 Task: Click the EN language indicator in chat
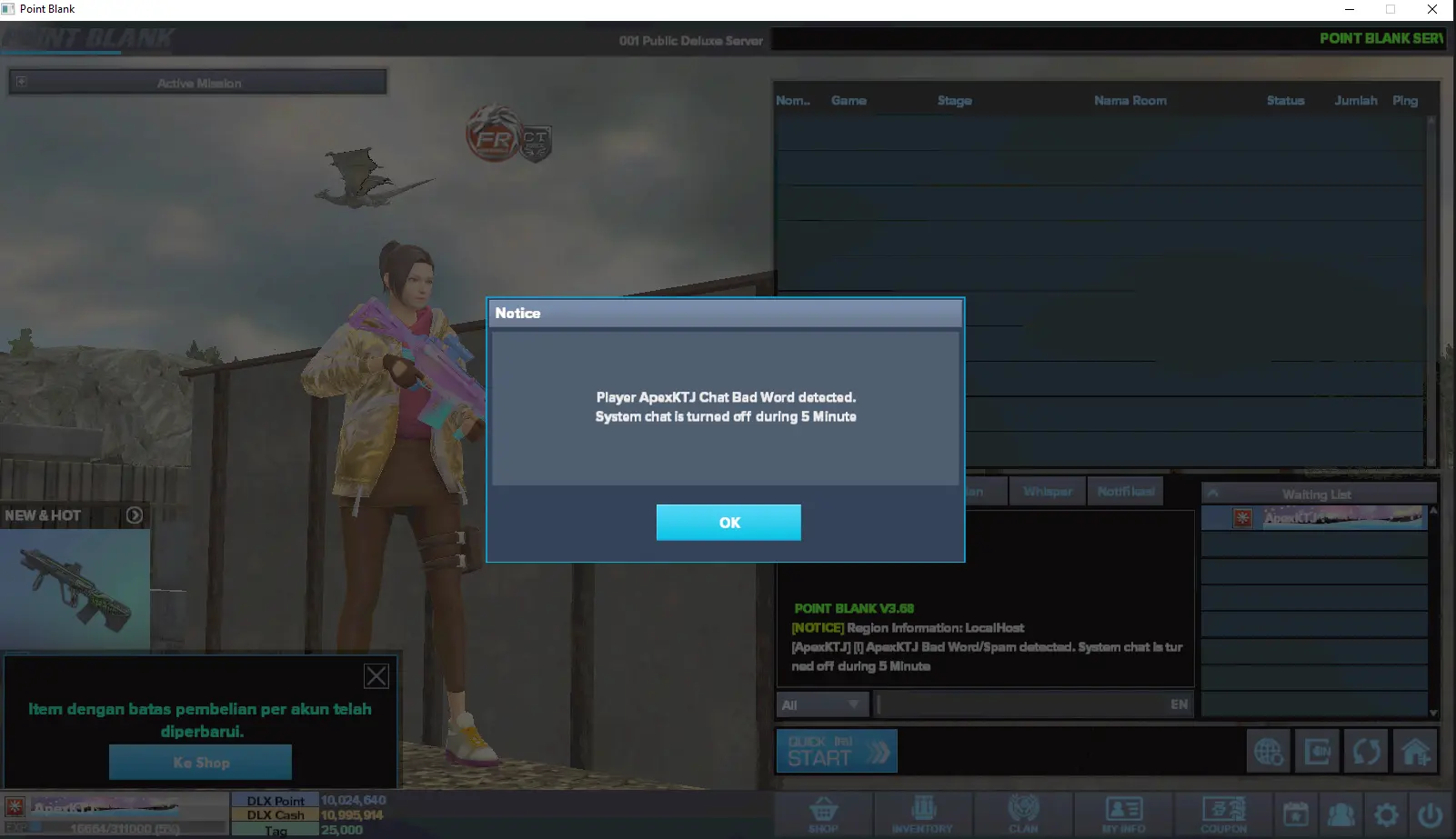pos(1180,704)
